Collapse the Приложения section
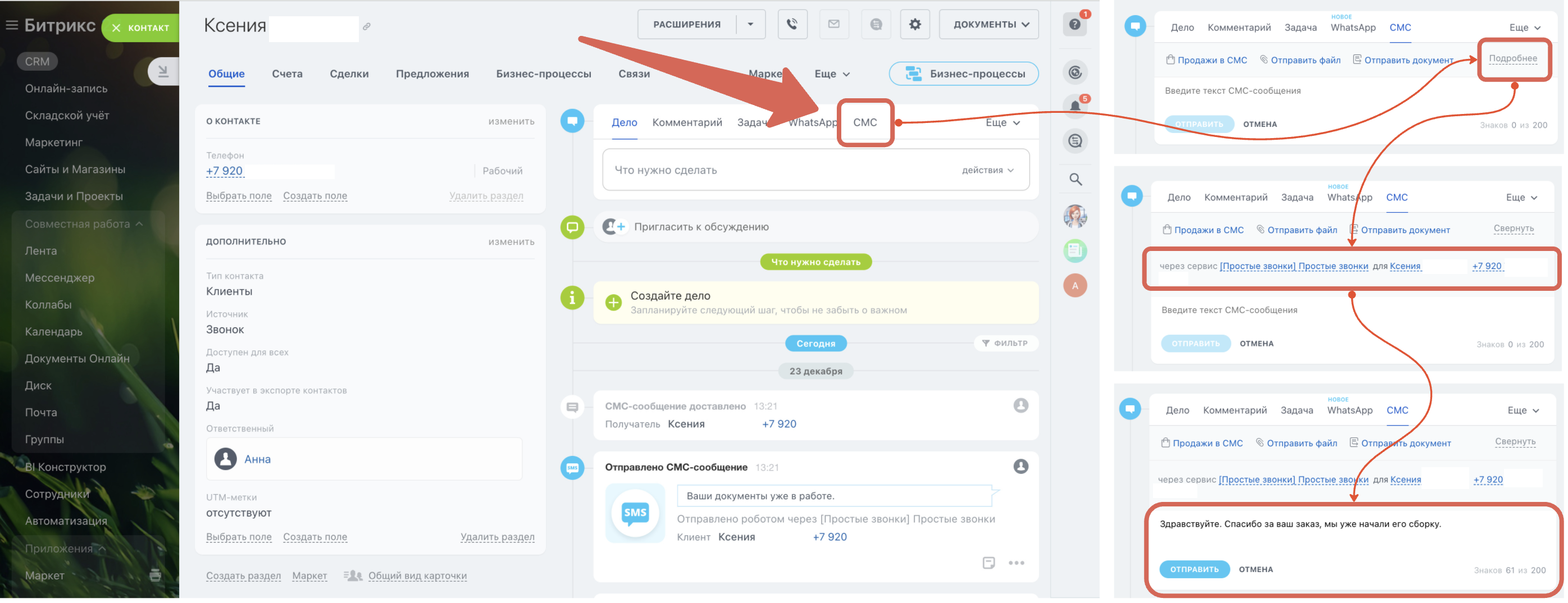1568x603 pixels. [x=65, y=549]
